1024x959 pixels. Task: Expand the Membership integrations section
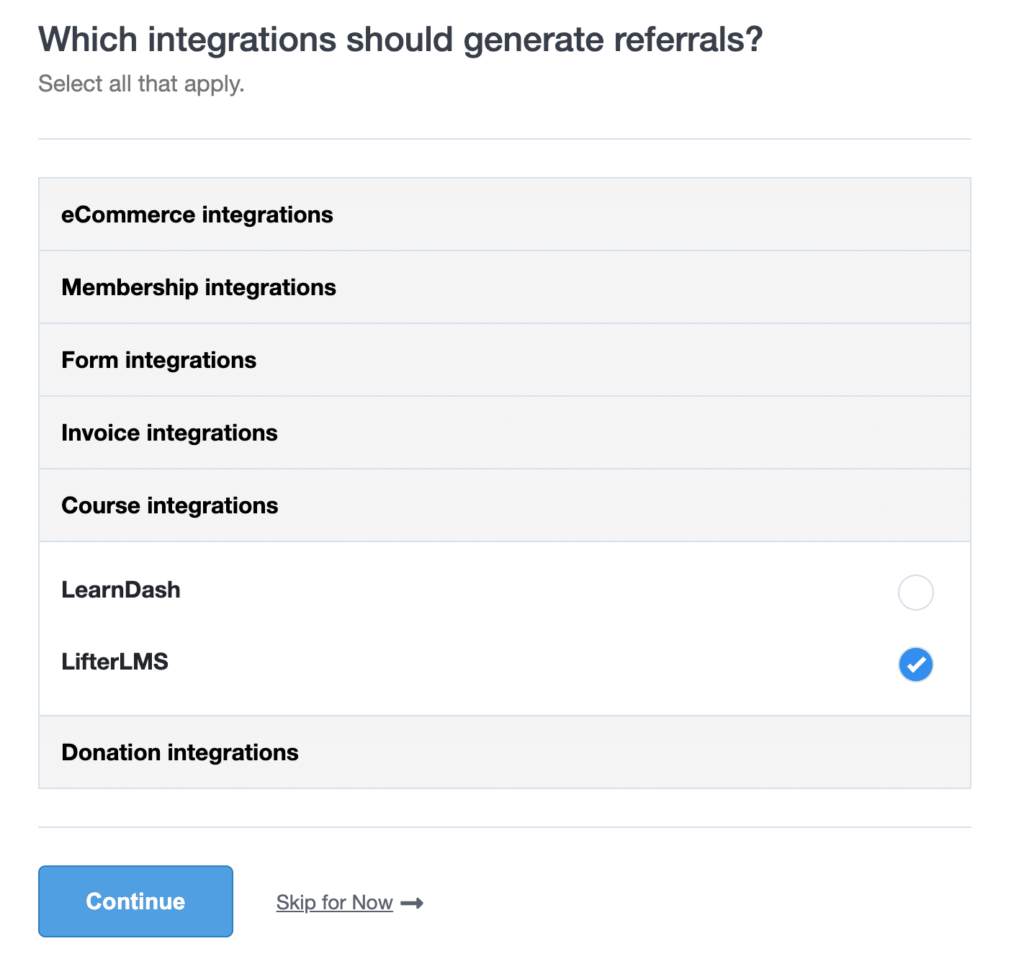[504, 287]
